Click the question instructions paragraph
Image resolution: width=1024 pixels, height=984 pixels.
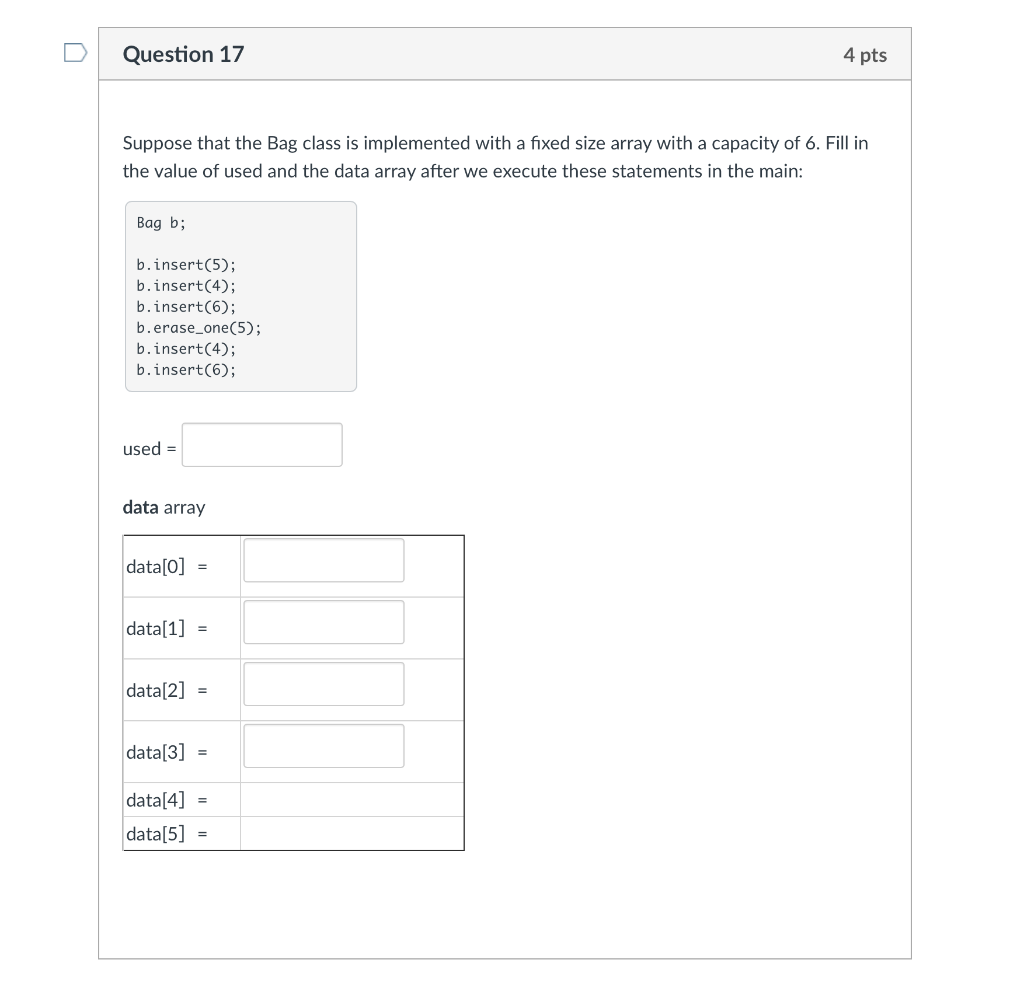tap(495, 157)
